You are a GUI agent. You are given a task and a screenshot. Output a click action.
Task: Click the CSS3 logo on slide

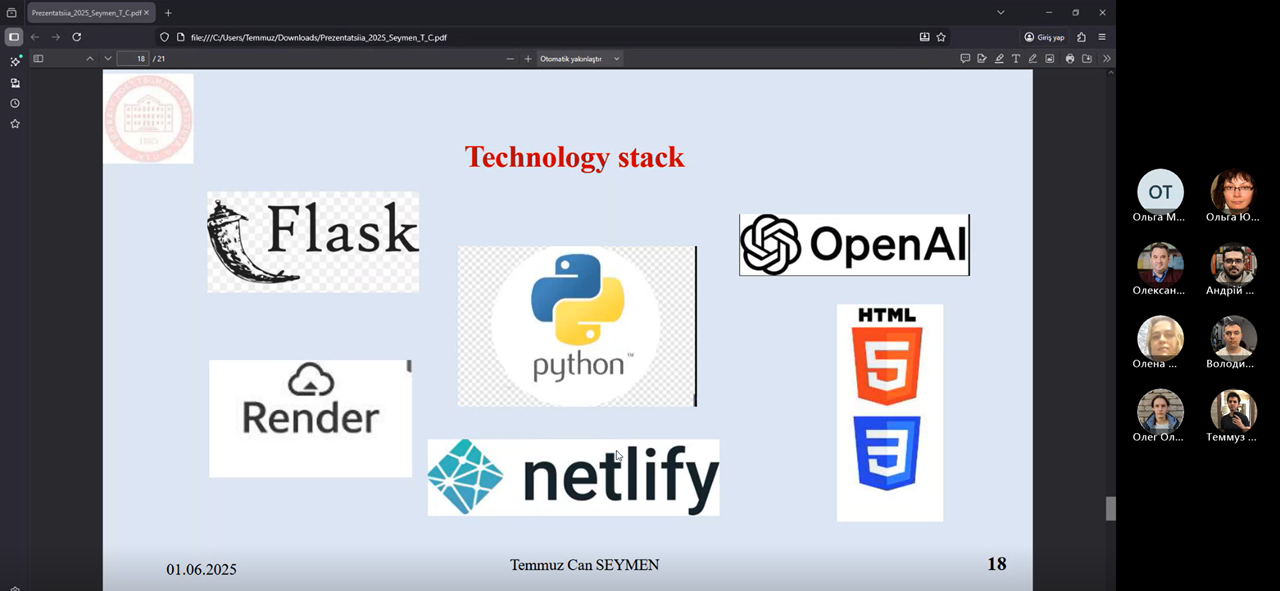(x=887, y=453)
